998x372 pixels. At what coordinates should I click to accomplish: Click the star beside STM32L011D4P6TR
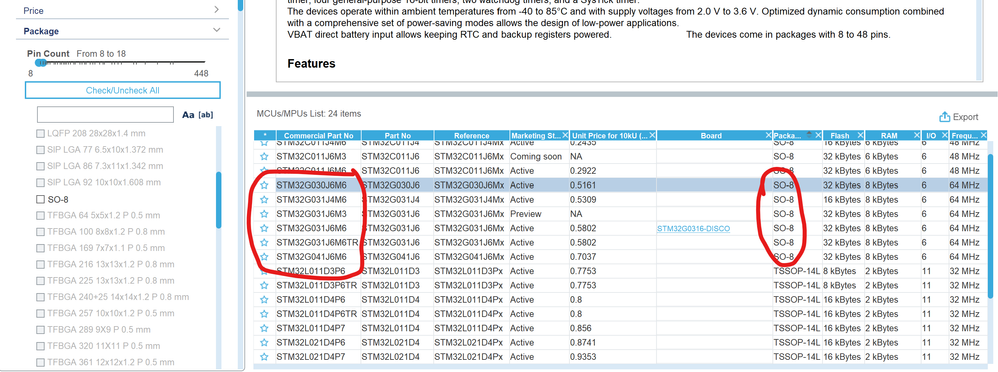point(264,313)
